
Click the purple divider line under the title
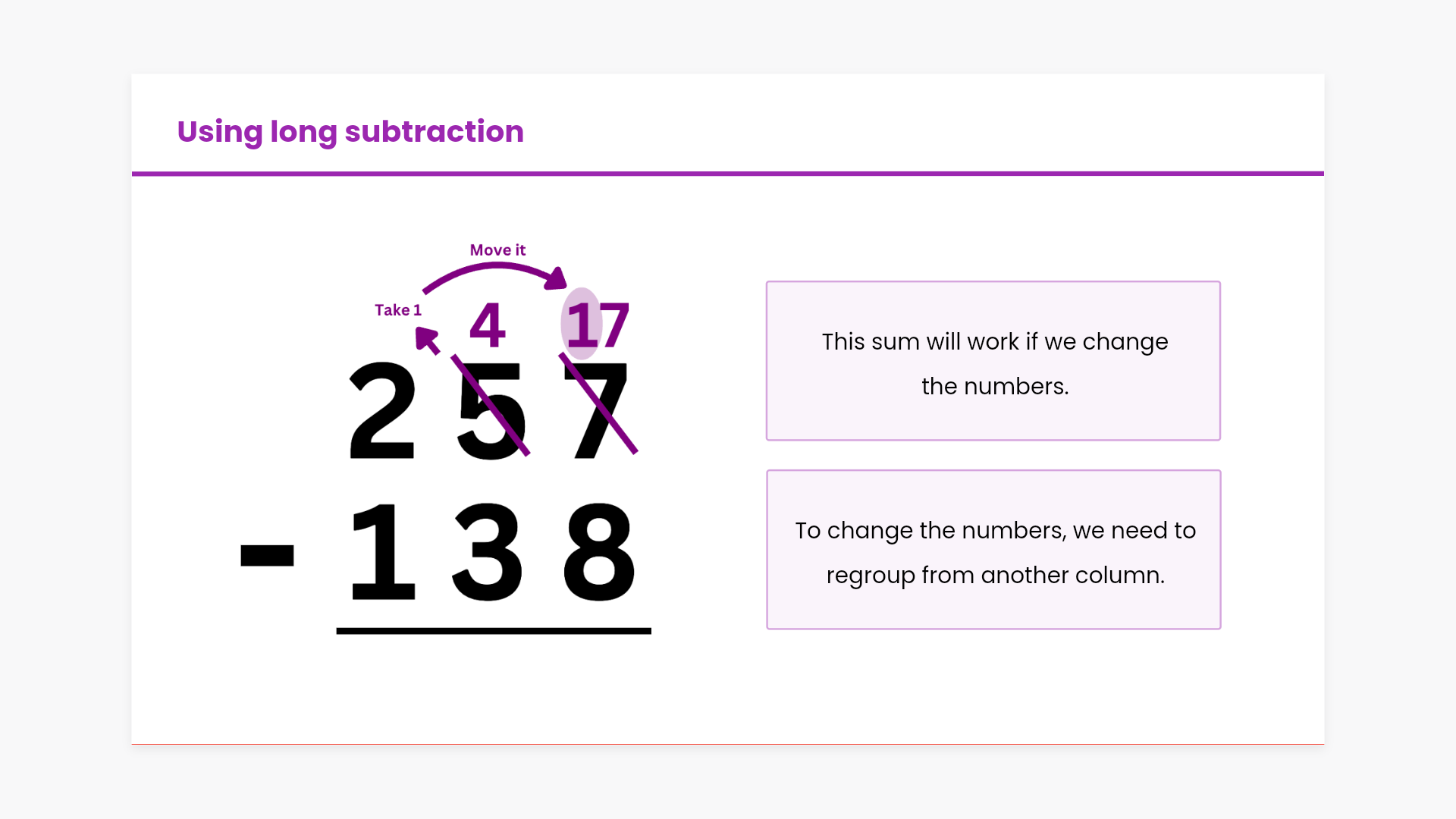coord(728,174)
